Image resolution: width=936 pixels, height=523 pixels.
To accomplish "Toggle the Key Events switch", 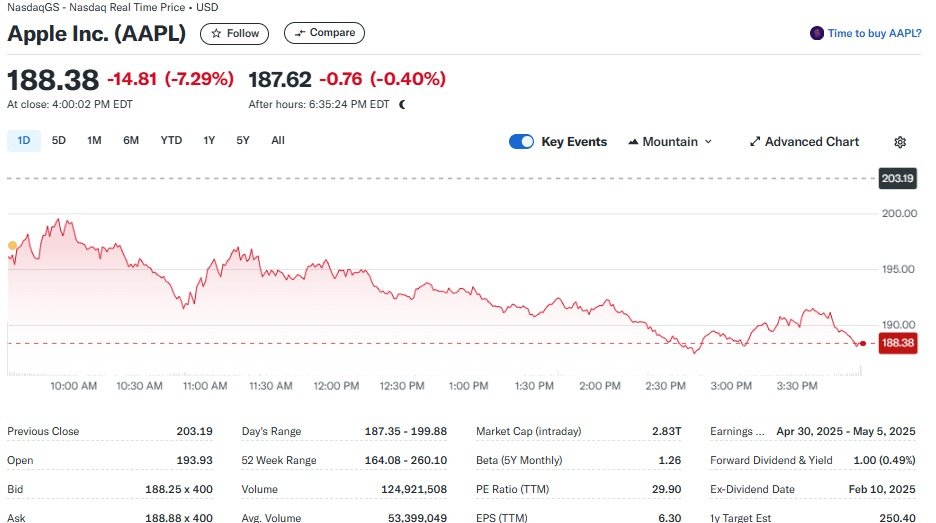I will [x=521, y=142].
